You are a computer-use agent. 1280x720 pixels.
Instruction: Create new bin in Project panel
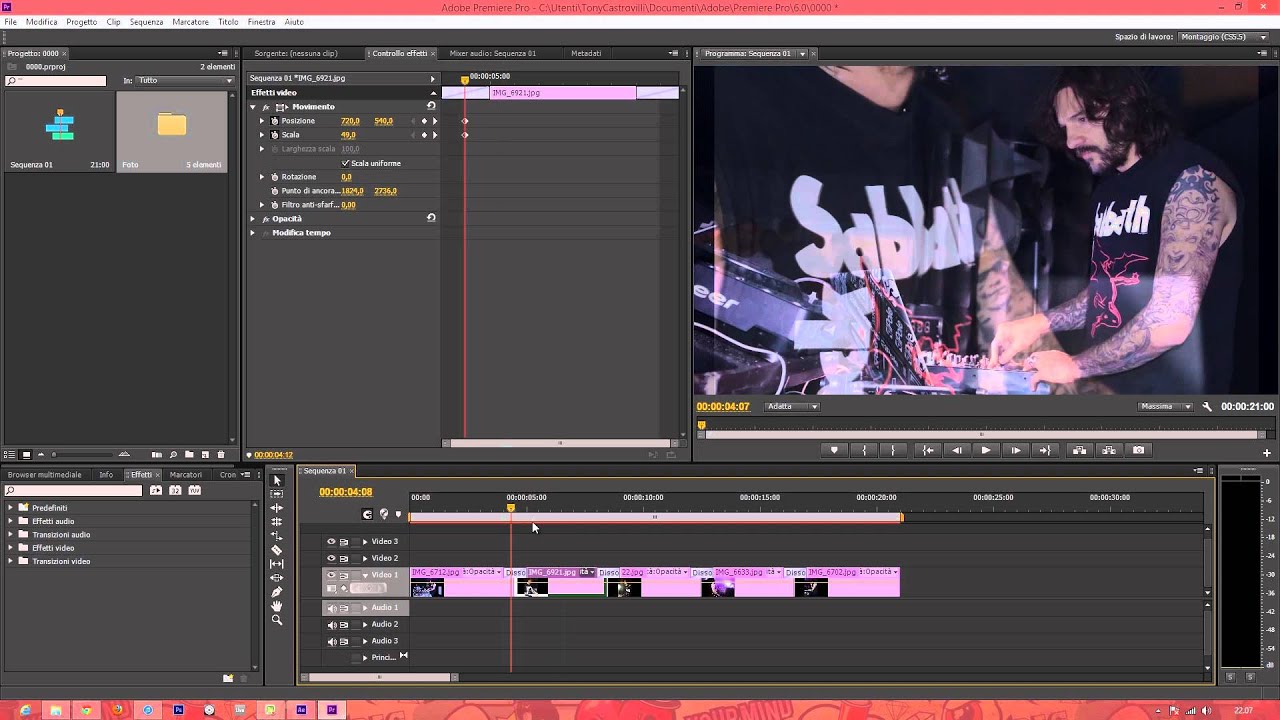click(189, 455)
